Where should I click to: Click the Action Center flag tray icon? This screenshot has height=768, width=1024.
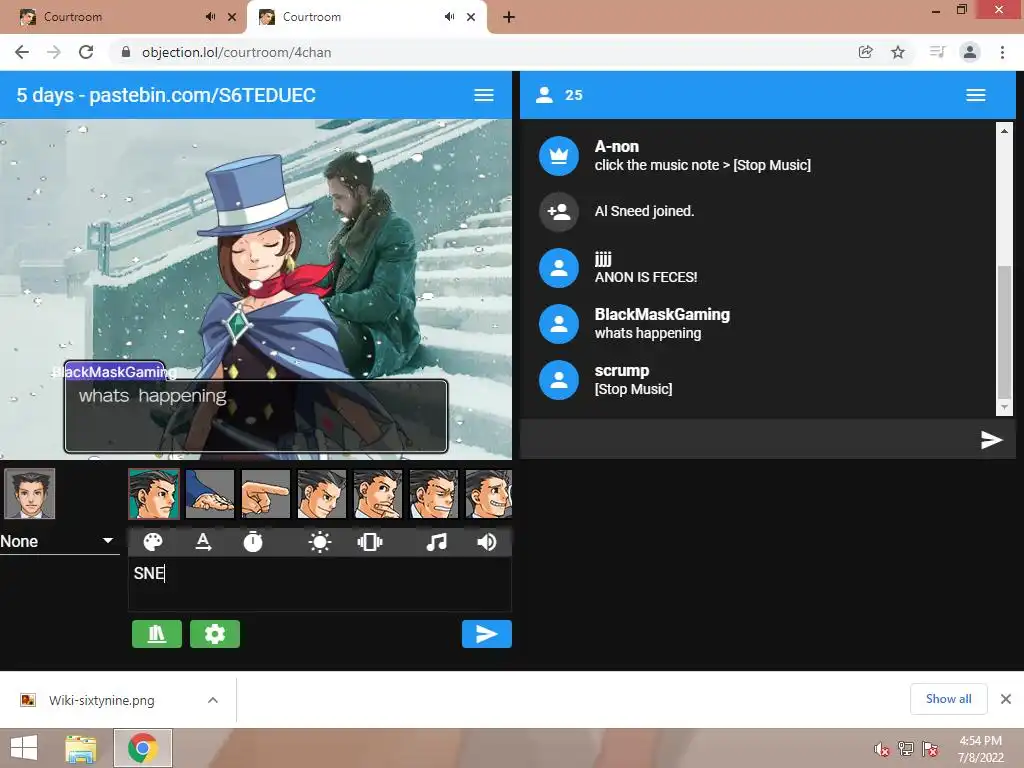(930, 749)
